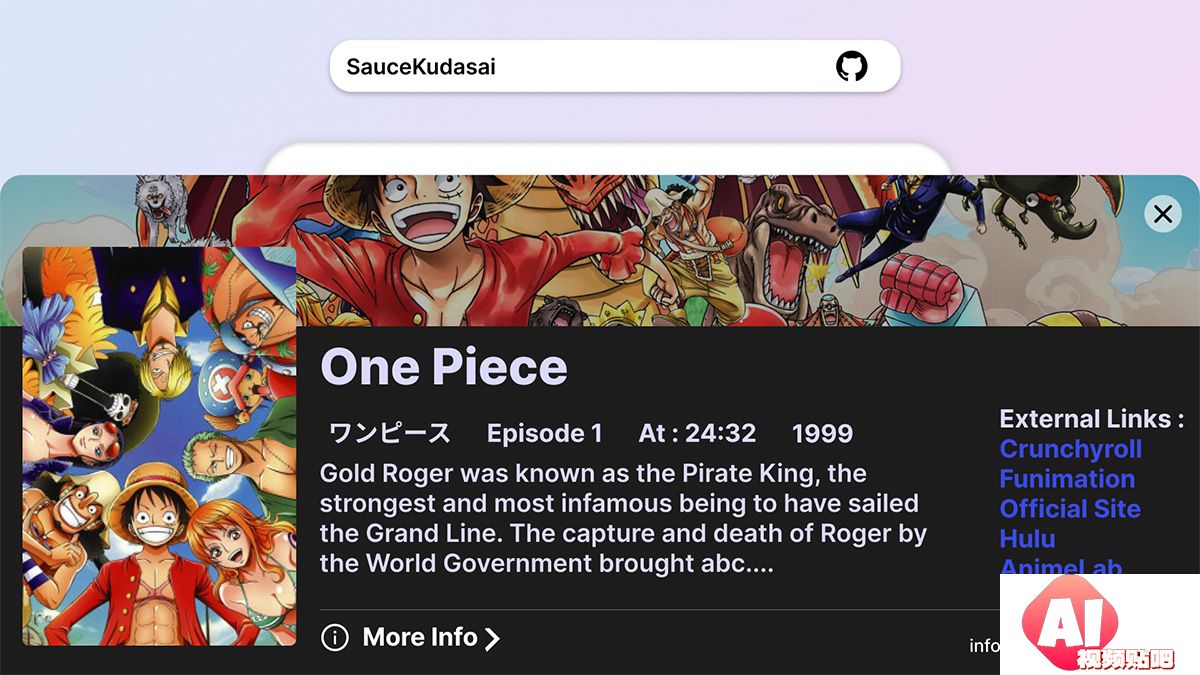
Task: Visit the Funimation link
Action: [1066, 479]
